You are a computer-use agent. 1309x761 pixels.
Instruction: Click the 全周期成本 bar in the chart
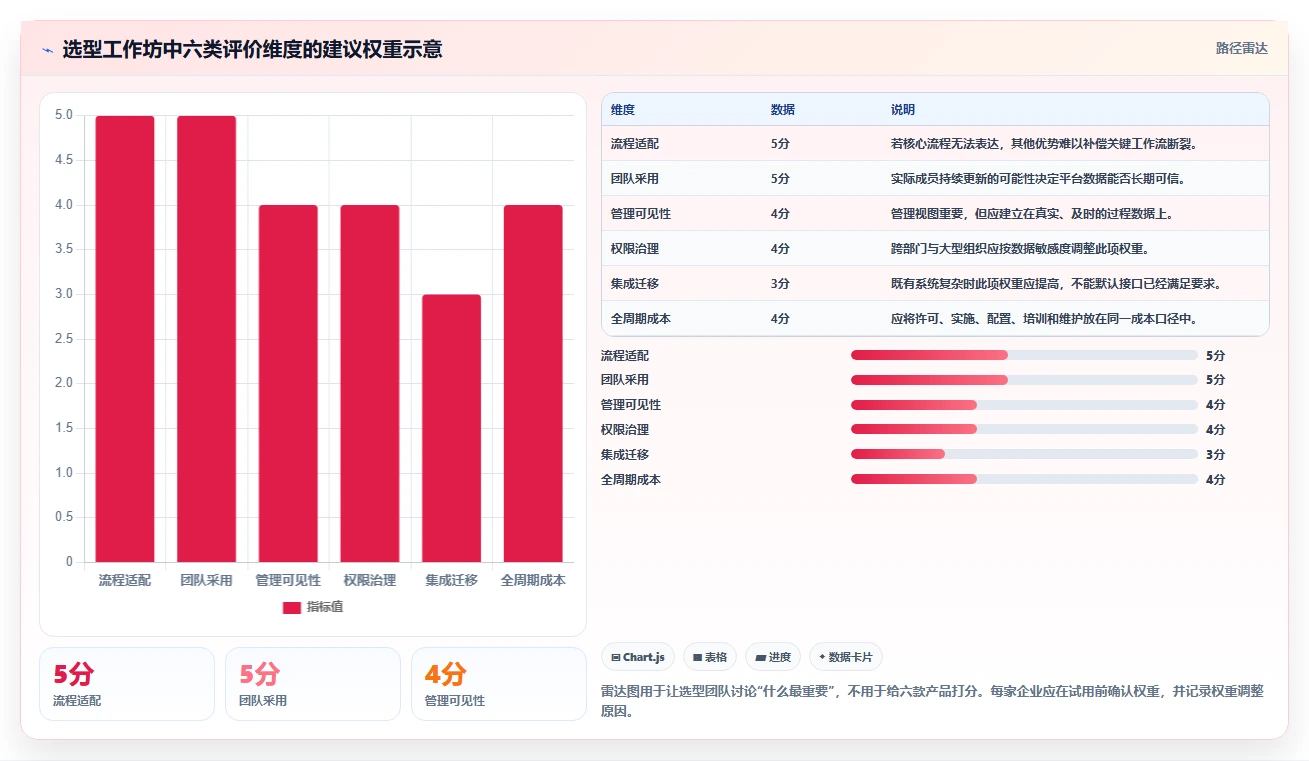coord(533,383)
